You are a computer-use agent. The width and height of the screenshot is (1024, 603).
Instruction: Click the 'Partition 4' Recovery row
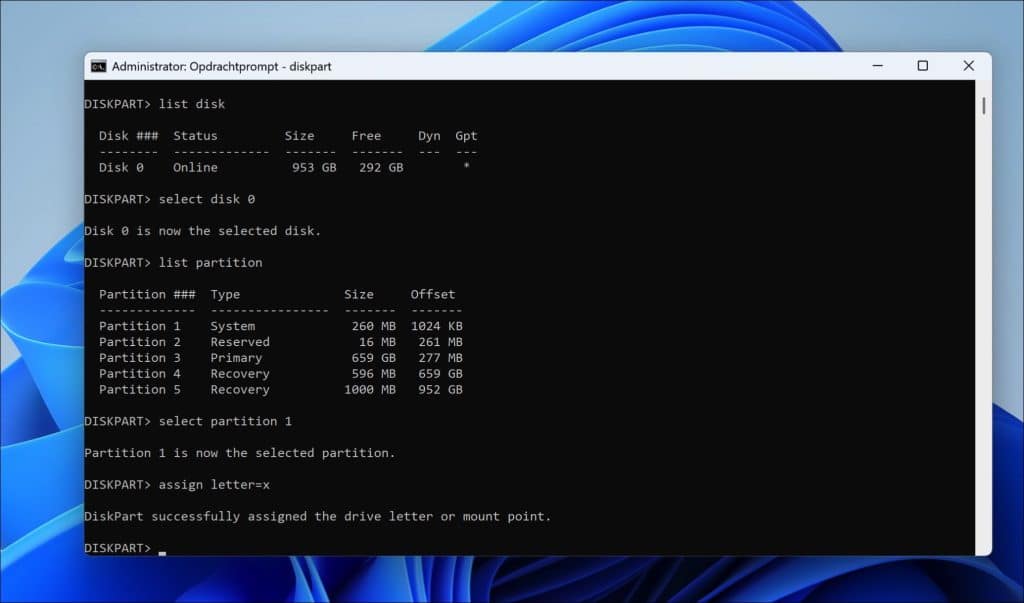coord(280,374)
